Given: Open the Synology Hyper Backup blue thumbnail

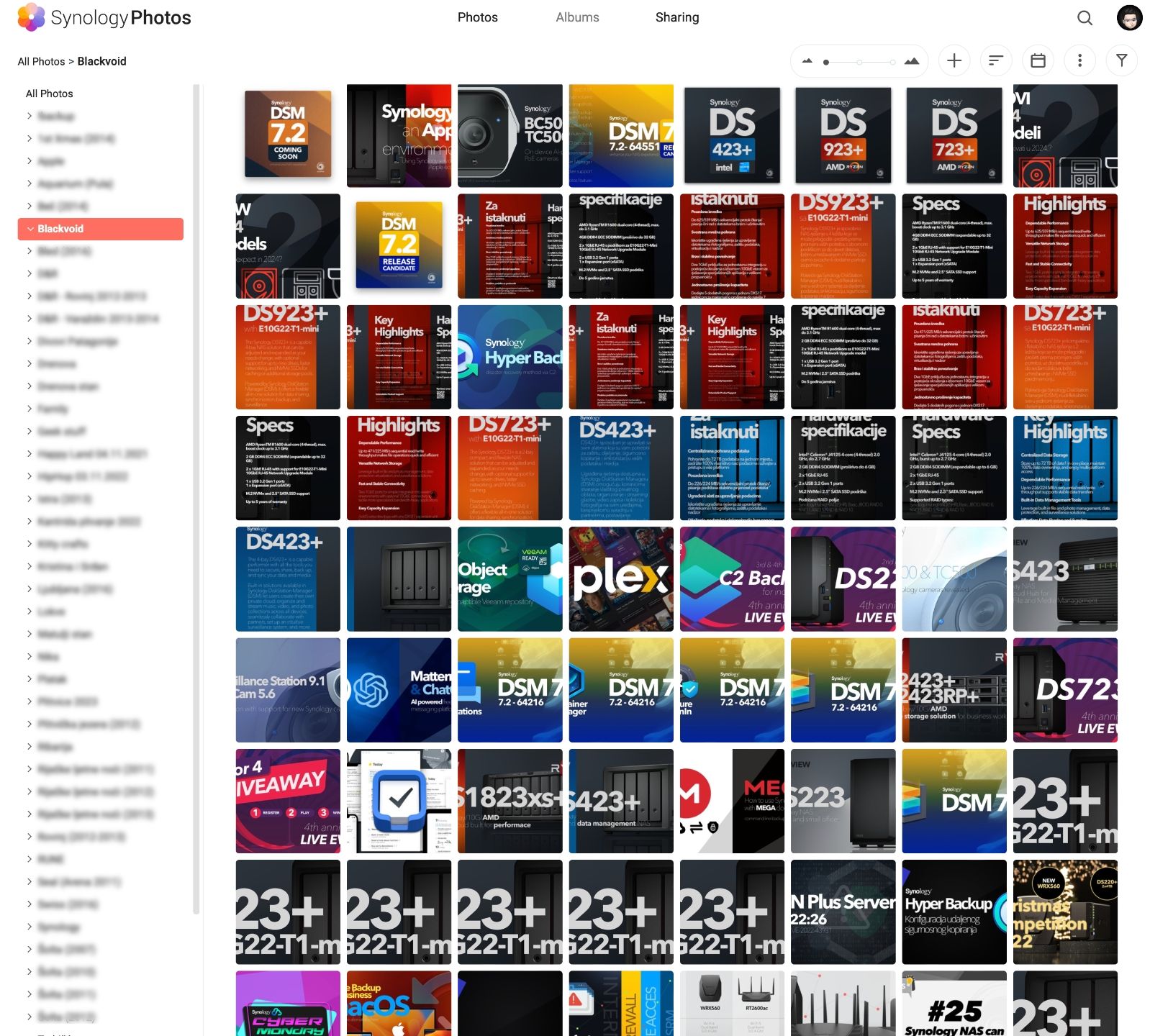Looking at the screenshot, I should point(510,357).
